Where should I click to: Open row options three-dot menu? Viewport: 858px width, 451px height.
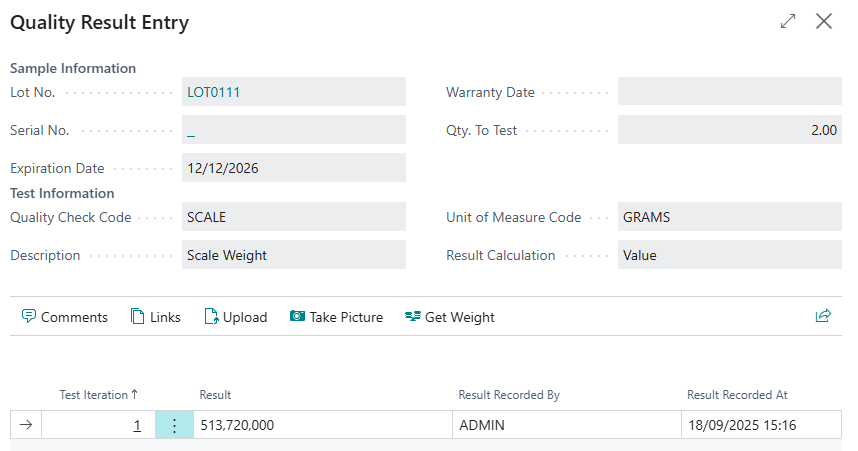coord(174,425)
